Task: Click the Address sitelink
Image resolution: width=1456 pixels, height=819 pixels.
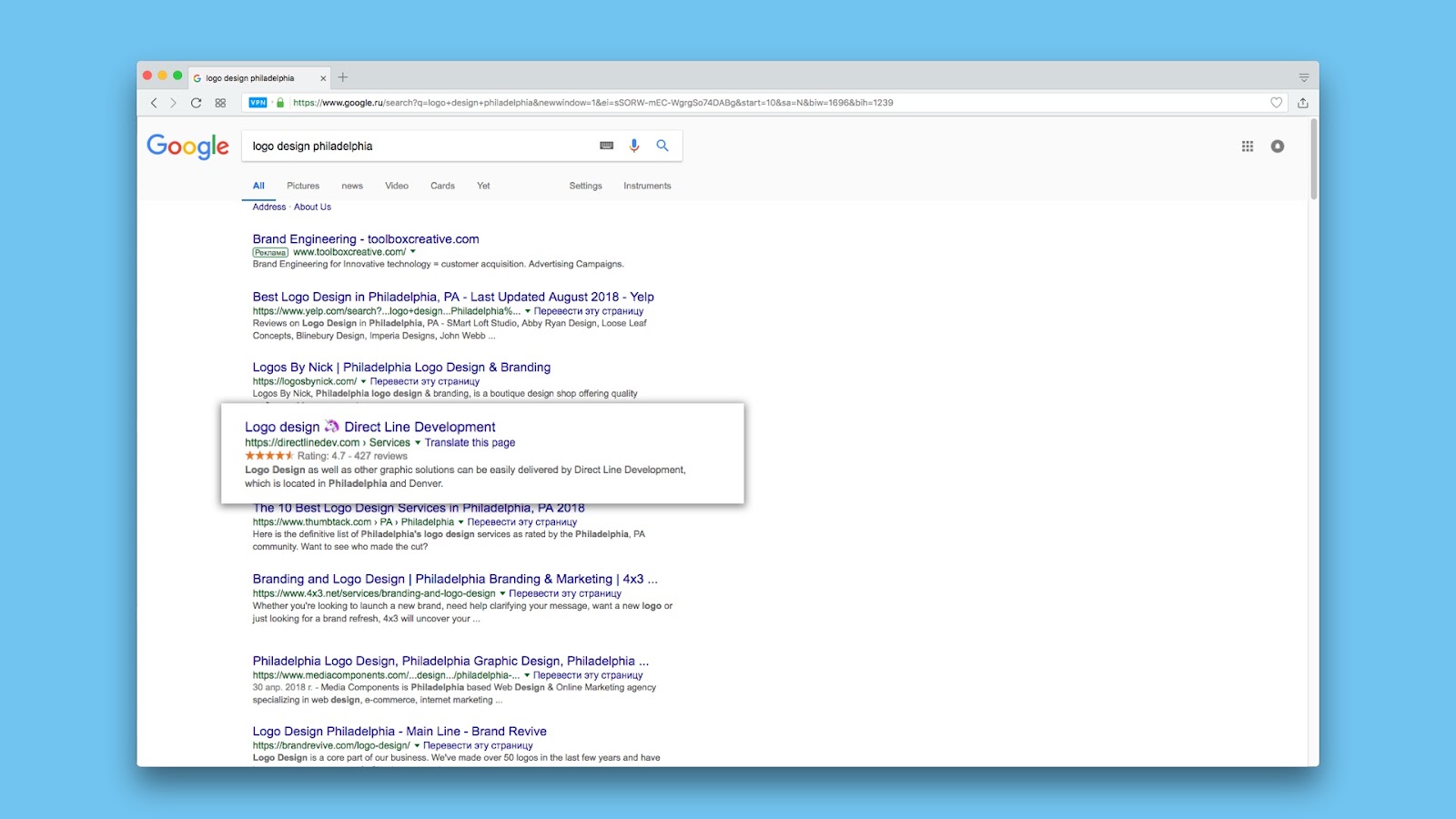Action: (269, 207)
